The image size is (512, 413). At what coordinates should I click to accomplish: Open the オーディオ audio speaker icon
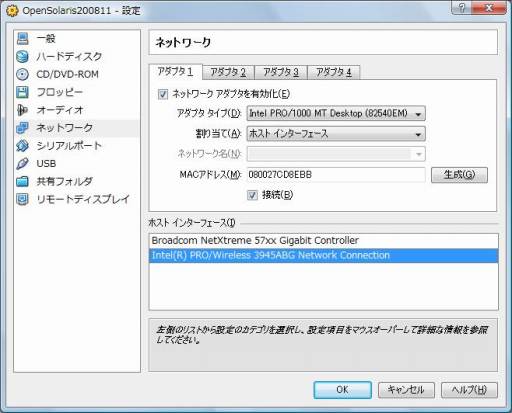[x=22, y=110]
